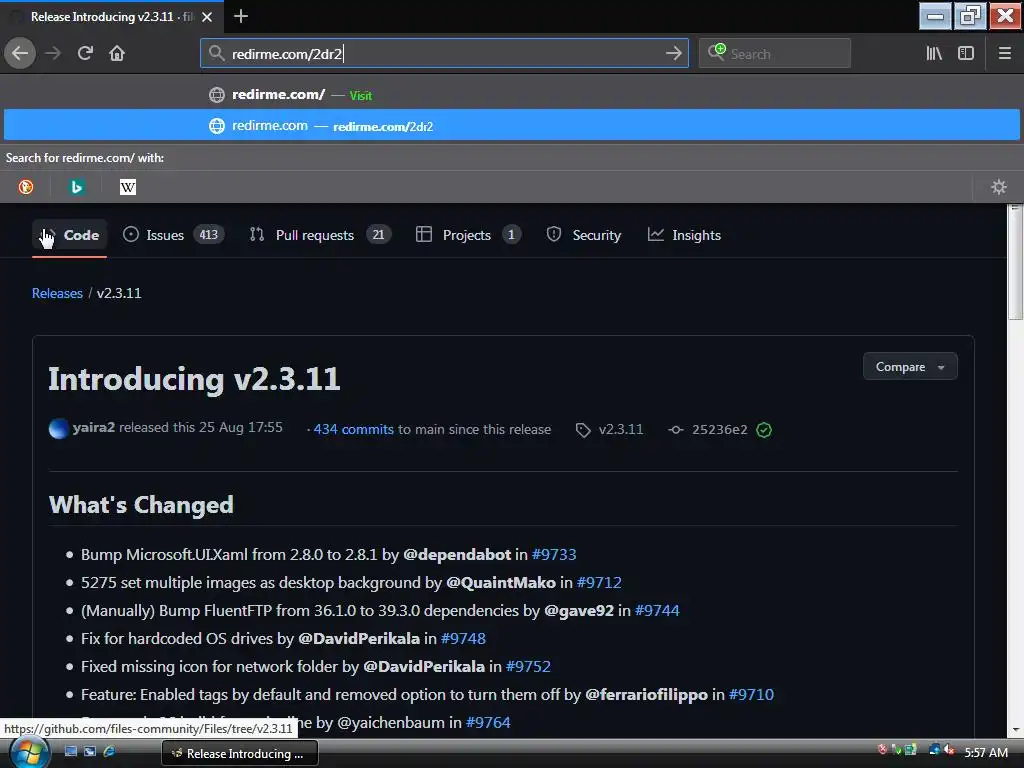Open the 434 commits link
1024x768 pixels.
coord(353,429)
